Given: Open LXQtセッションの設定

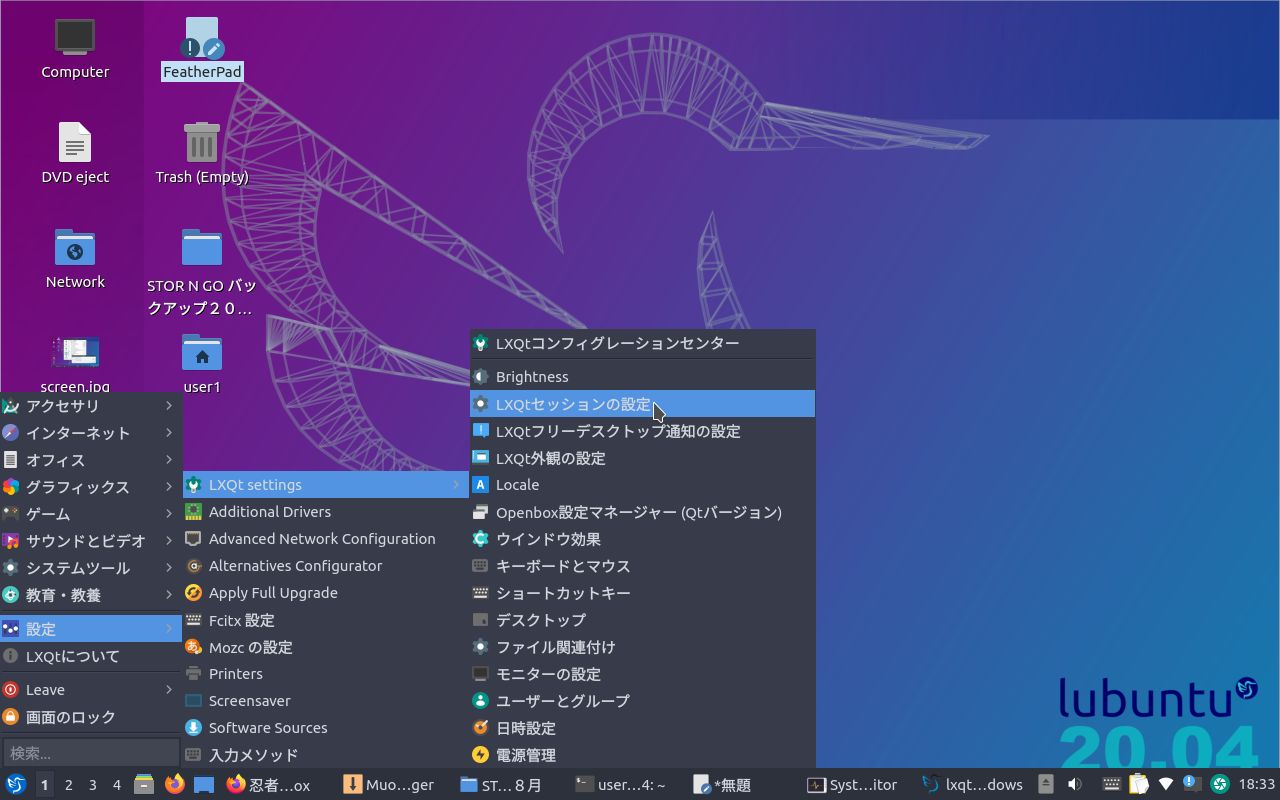Looking at the screenshot, I should [643, 404].
